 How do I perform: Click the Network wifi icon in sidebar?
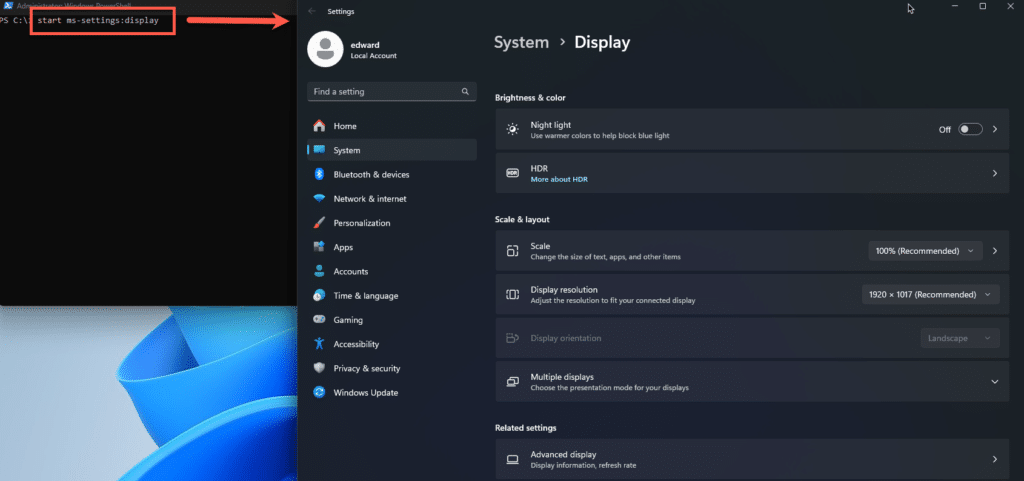pyautogui.click(x=319, y=198)
